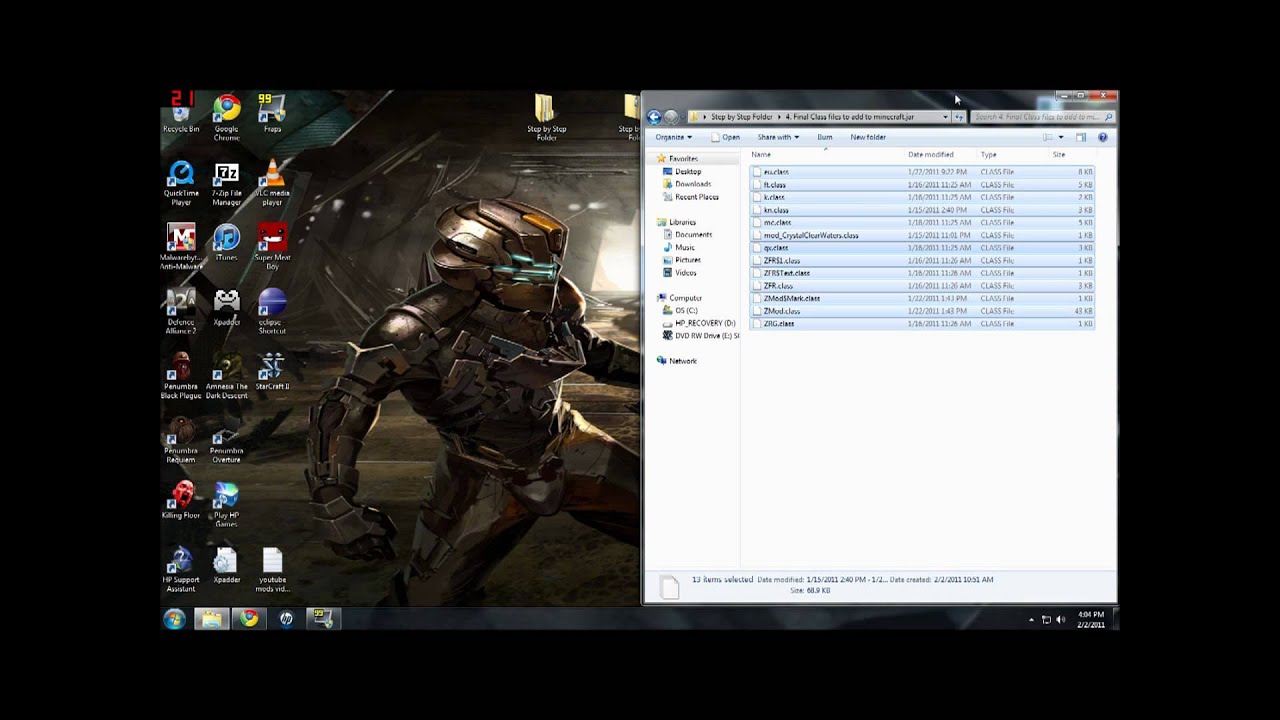Select the Xpadder gamepad desktop icon
This screenshot has height=720, width=1280.
point(227,306)
